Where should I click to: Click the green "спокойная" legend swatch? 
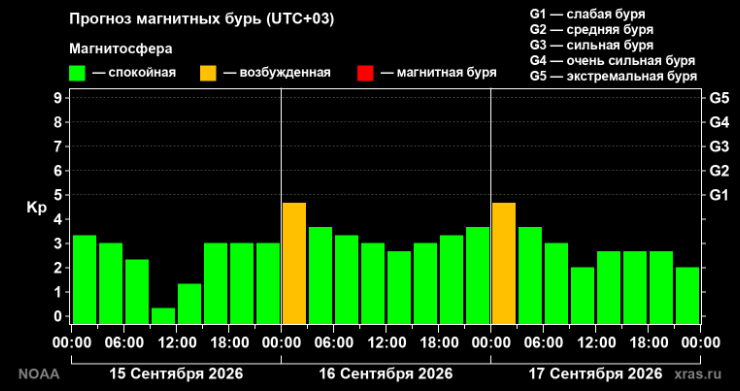[x=77, y=73]
